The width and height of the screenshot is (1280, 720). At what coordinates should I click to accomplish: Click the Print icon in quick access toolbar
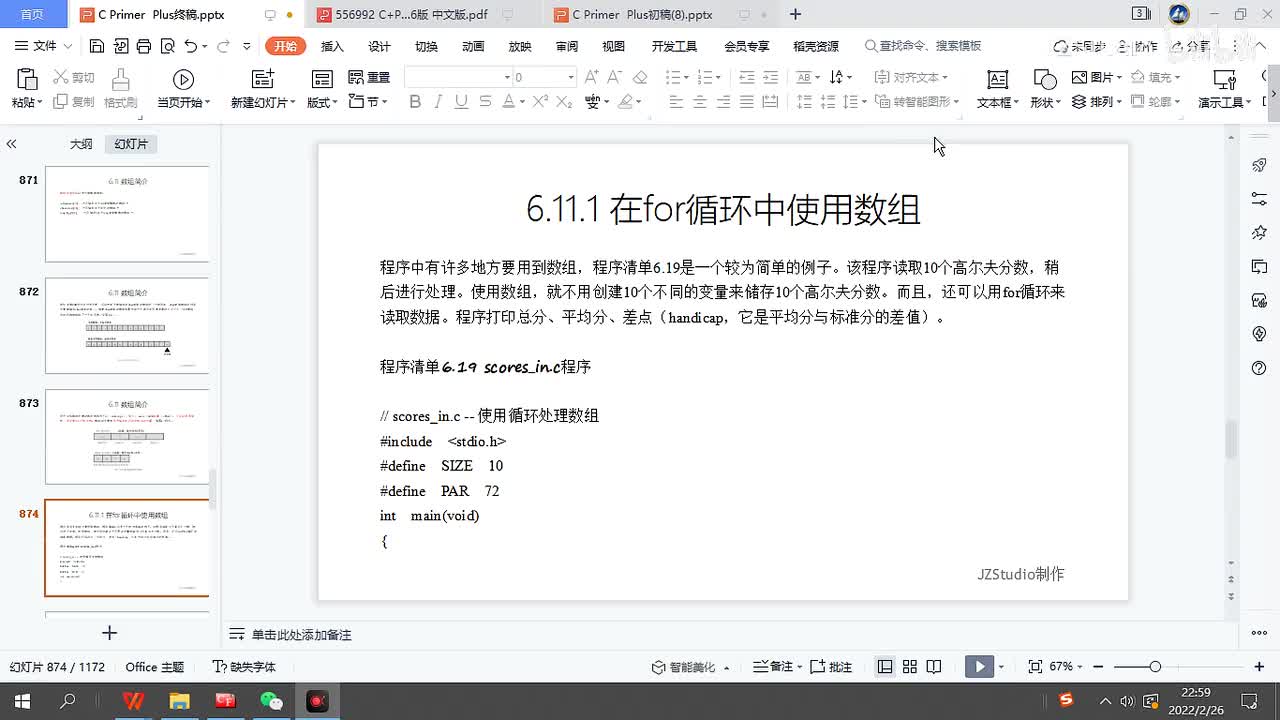coord(143,46)
